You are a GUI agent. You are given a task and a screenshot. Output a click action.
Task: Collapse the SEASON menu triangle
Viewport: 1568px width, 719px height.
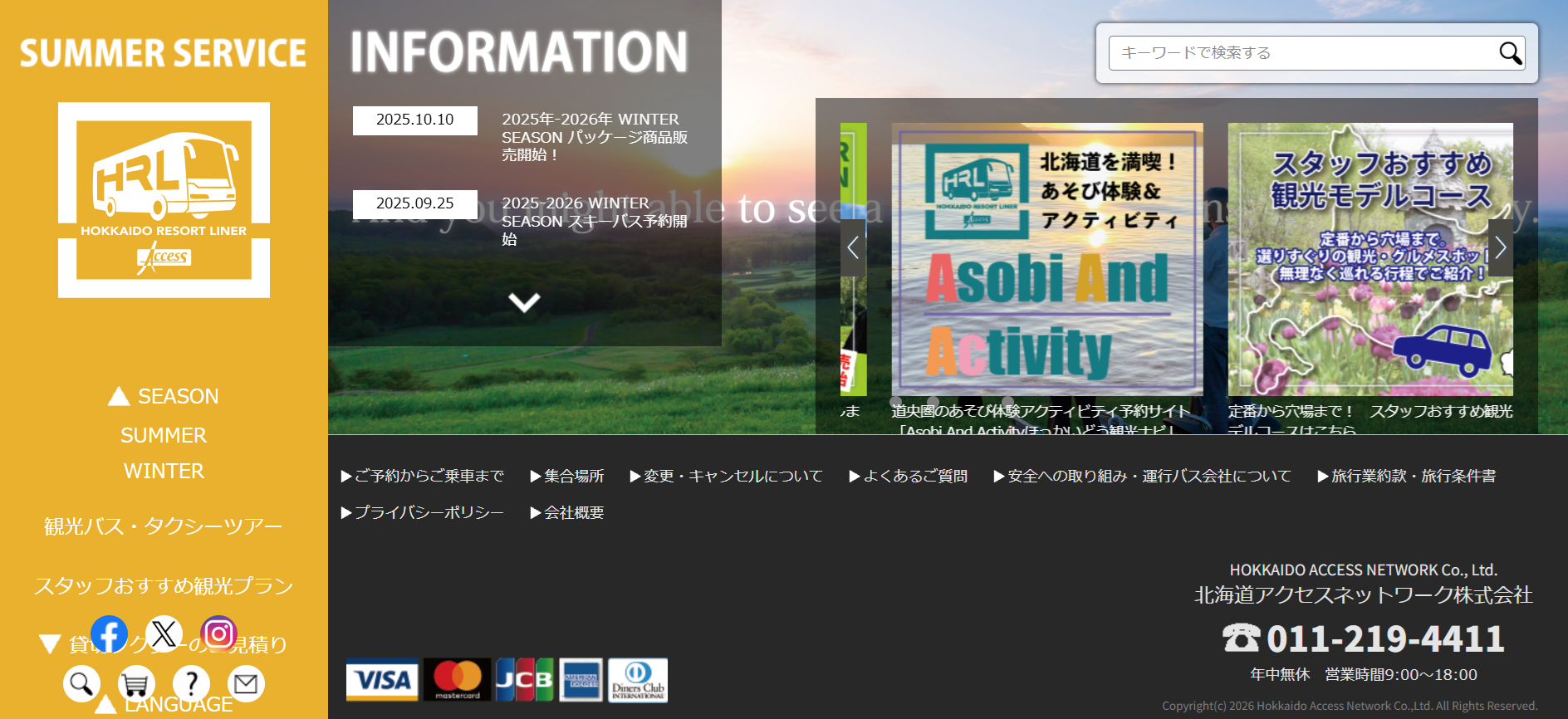(119, 397)
